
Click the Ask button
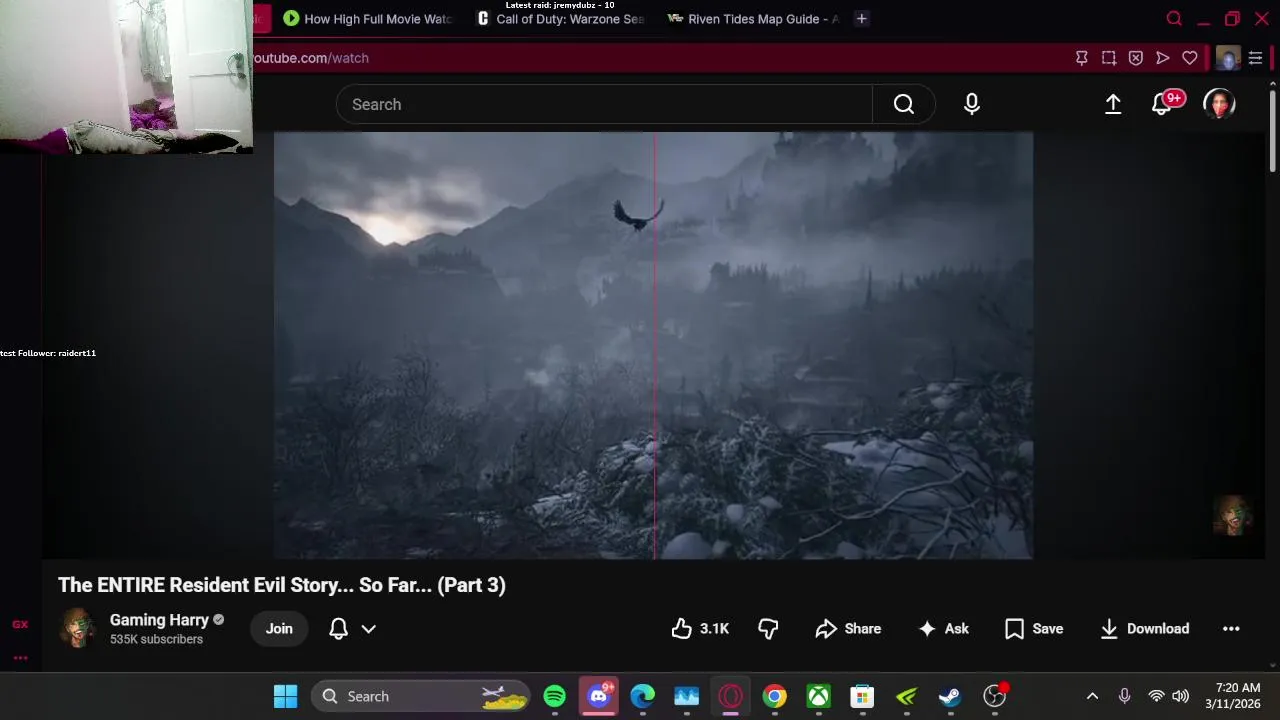944,628
